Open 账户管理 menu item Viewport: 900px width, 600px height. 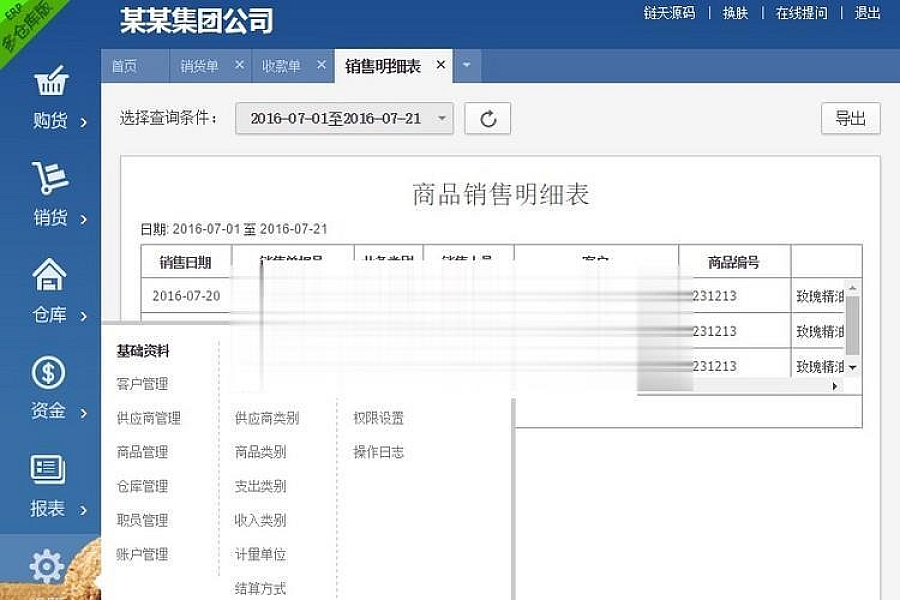tap(142, 555)
